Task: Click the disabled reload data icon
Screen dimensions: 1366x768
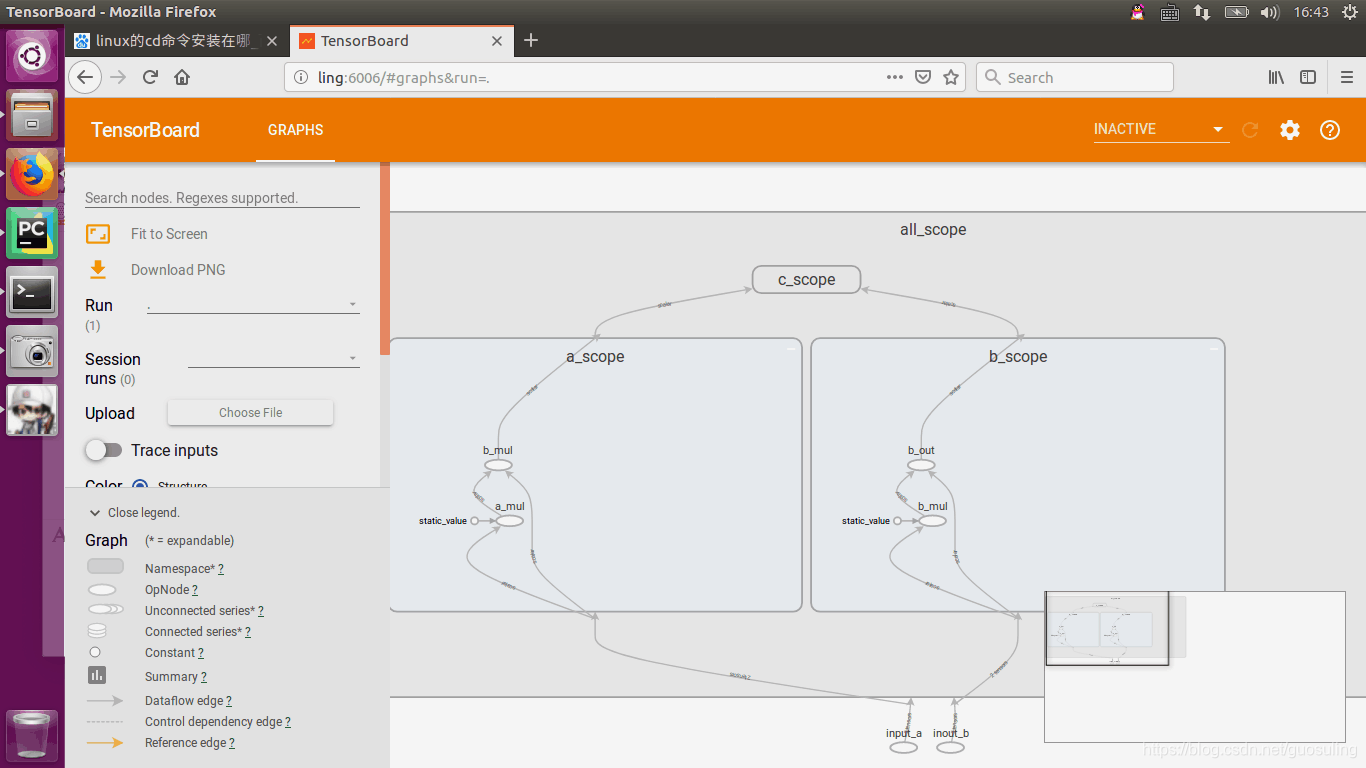Action: [1250, 130]
